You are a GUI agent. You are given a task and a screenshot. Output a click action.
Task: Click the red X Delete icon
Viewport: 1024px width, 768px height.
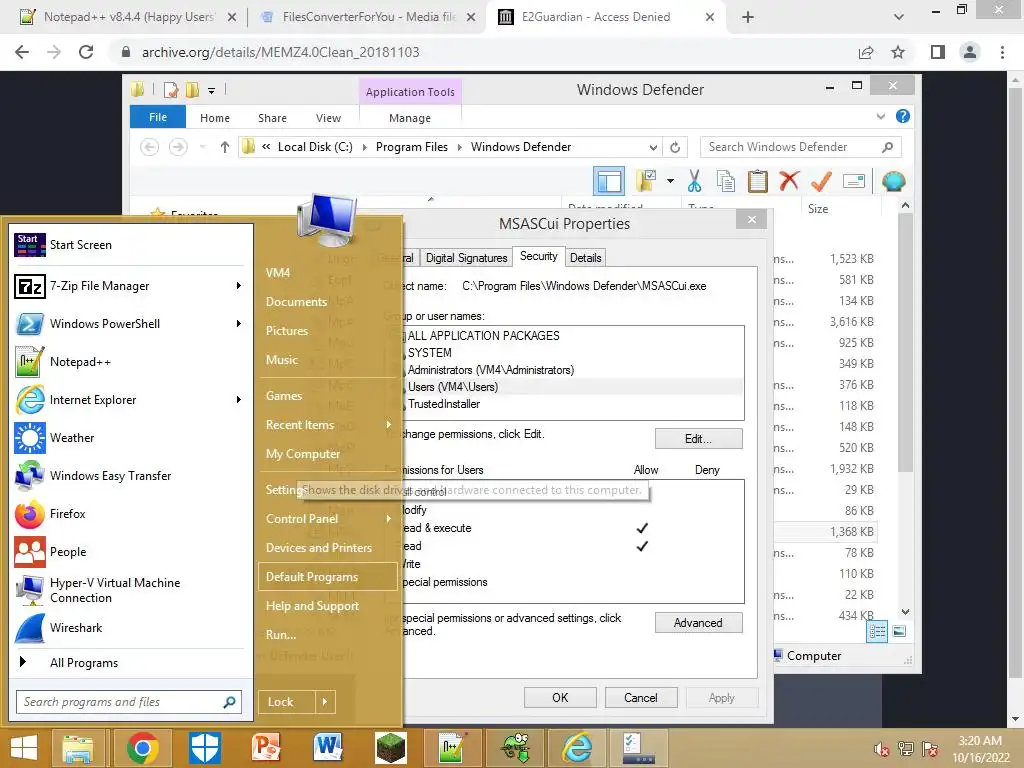(x=789, y=181)
